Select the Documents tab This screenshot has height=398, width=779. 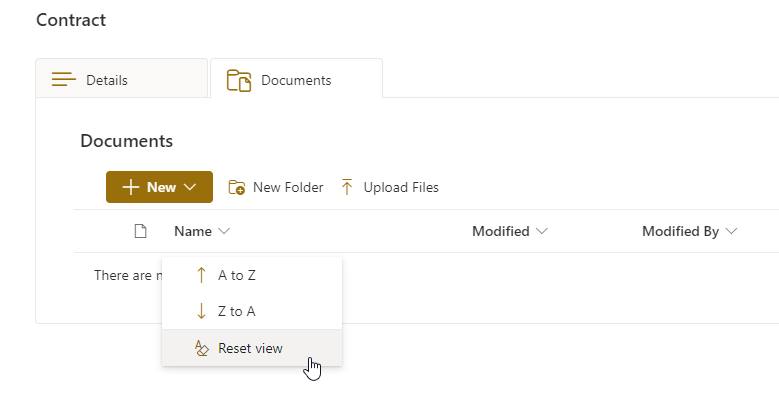[x=297, y=79]
